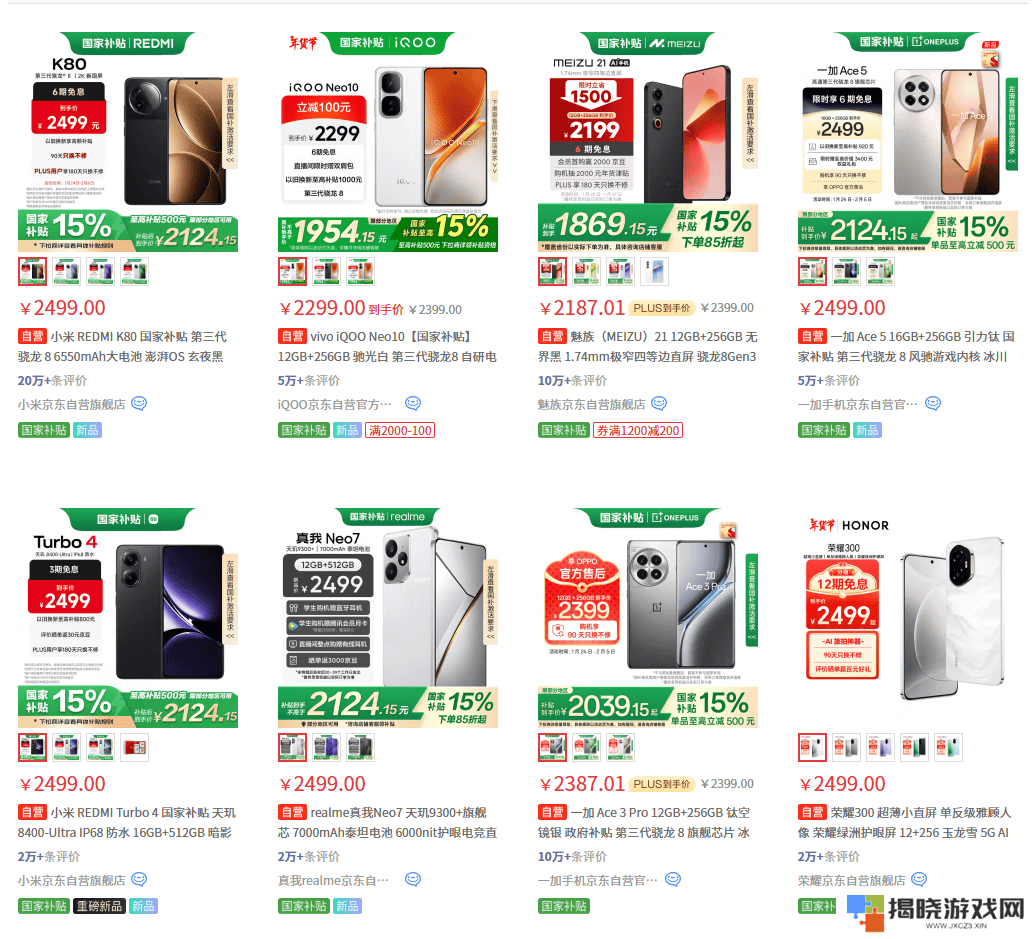The width and height of the screenshot is (1036, 939).
Task: Contact 魅族京东自营旗舰店 via its chat icon
Action: point(659,403)
